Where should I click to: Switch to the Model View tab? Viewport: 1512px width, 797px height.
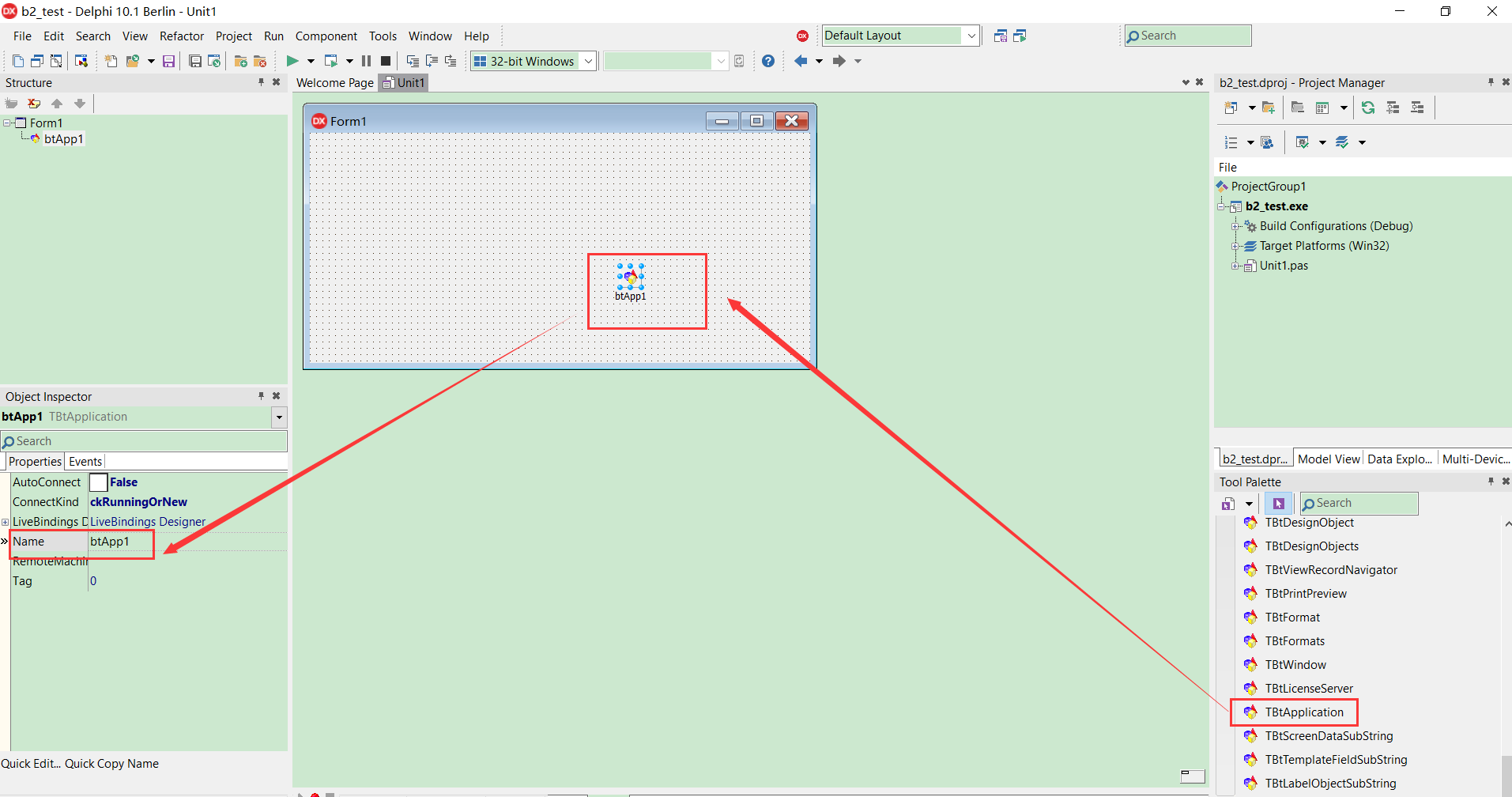point(1328,459)
